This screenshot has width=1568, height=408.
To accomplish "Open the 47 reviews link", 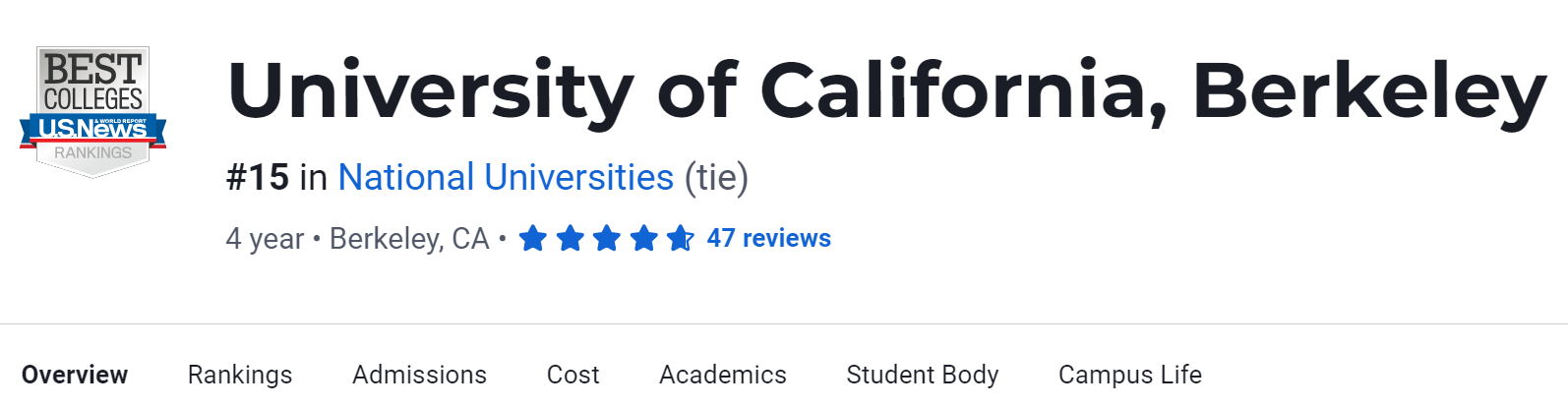I will [x=768, y=239].
